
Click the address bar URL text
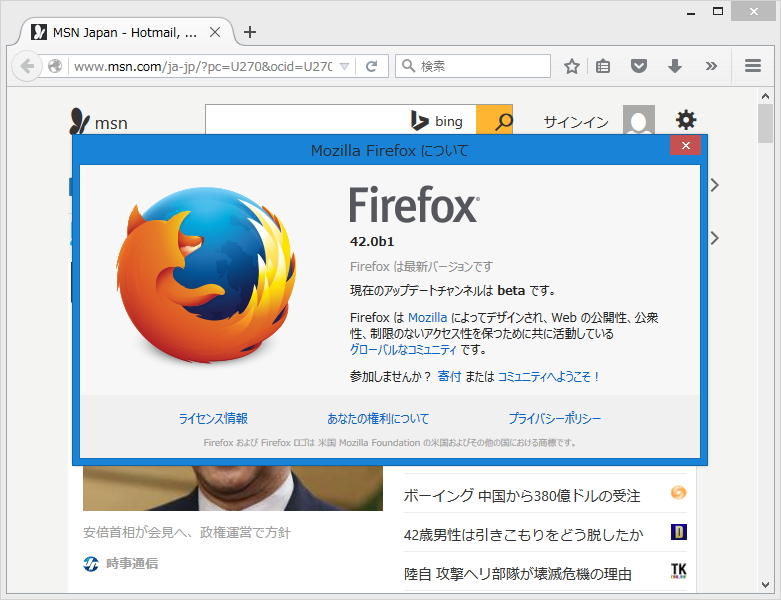[x=203, y=66]
